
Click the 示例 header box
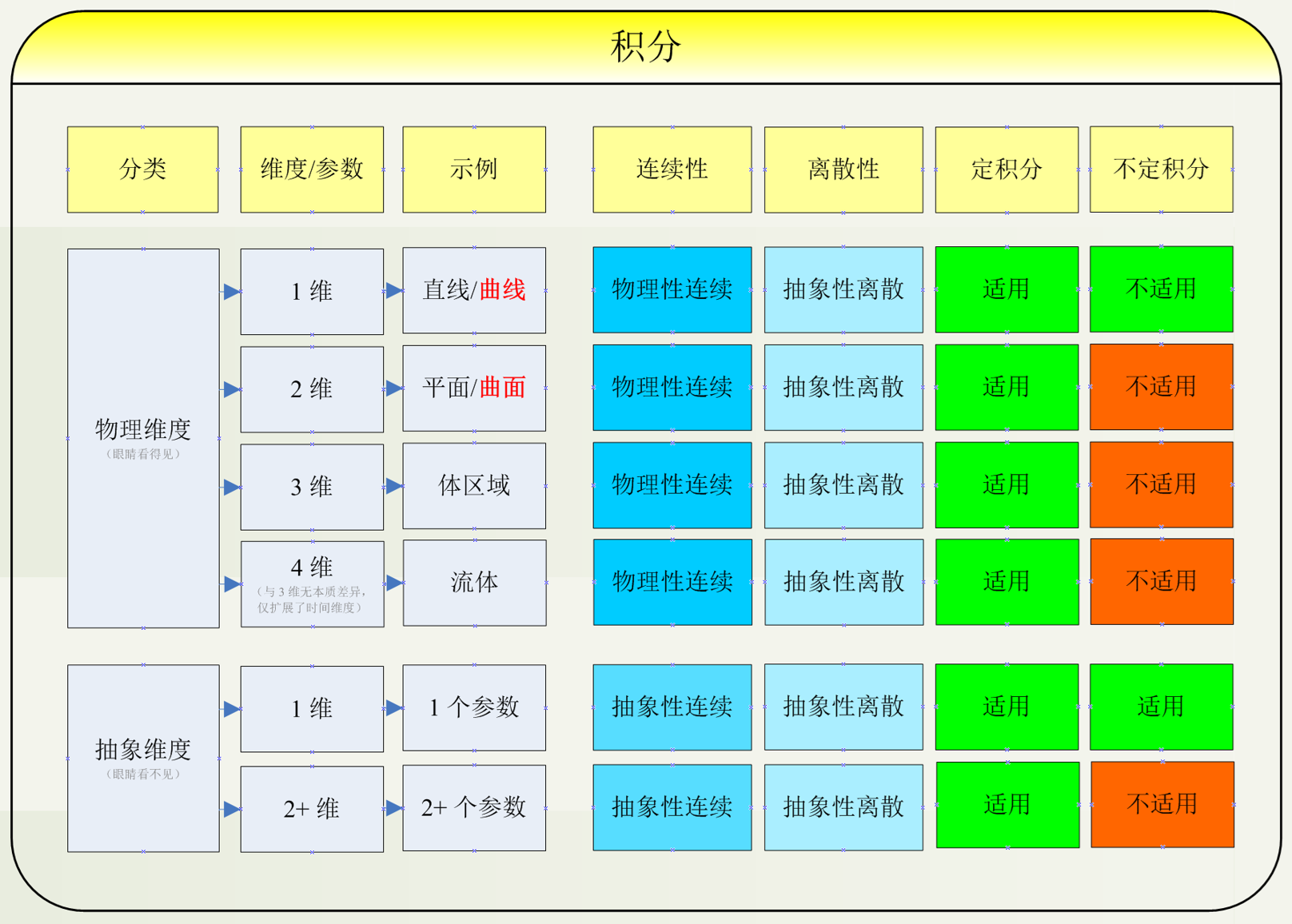click(x=474, y=169)
